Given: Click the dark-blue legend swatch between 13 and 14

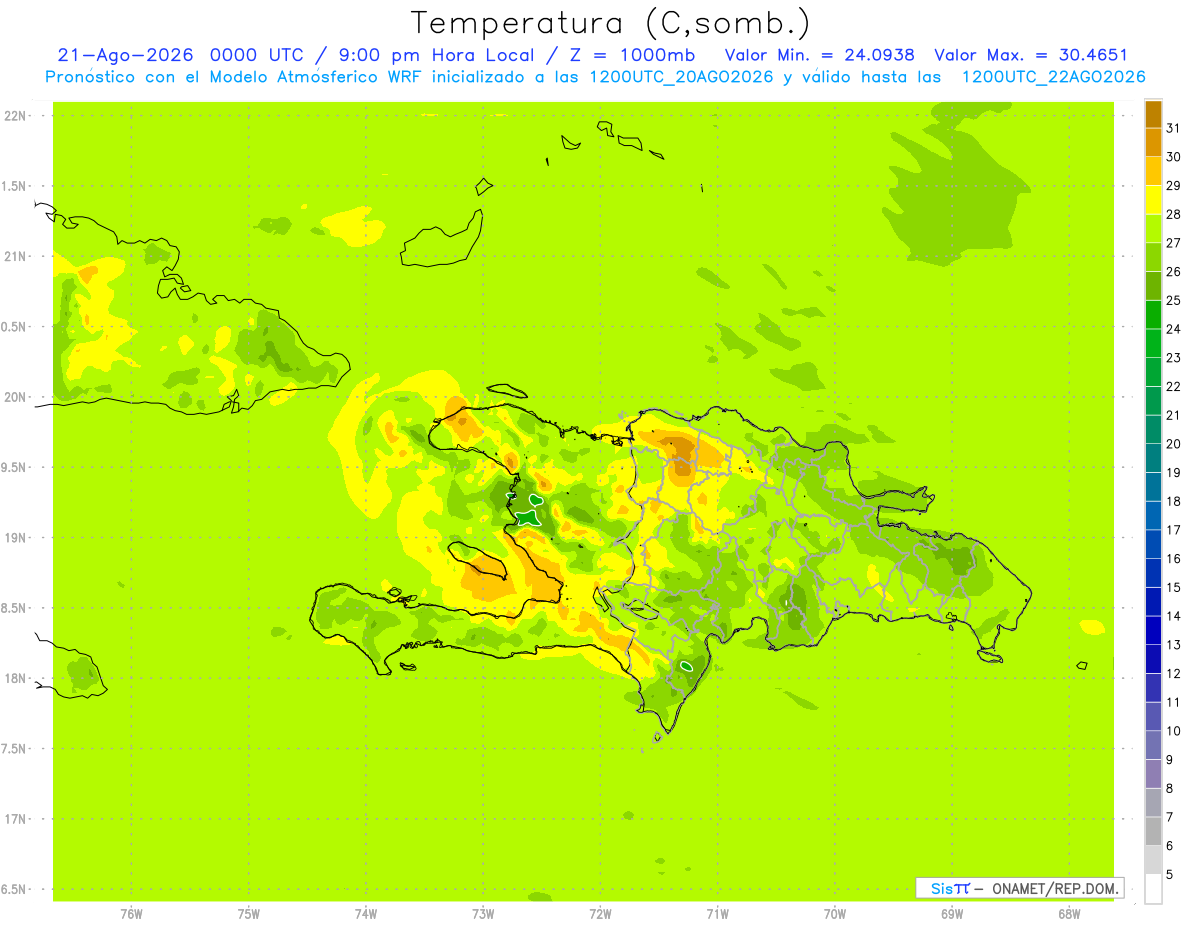Looking at the screenshot, I should click(x=1153, y=630).
